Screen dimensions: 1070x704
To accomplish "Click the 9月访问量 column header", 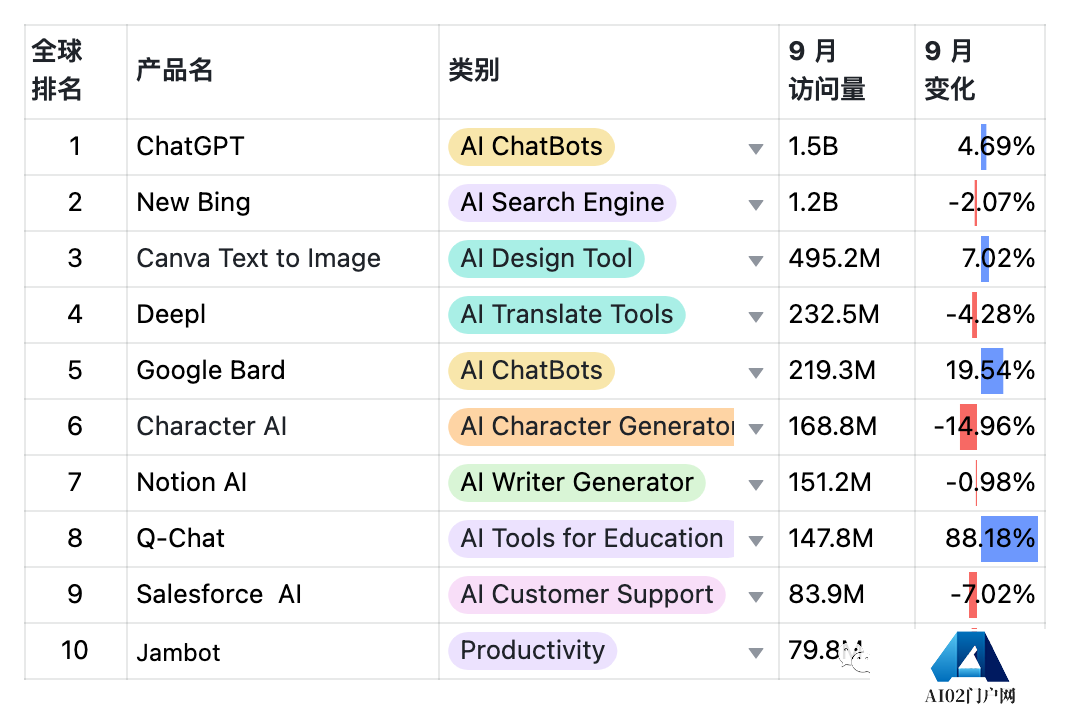I will (x=826, y=70).
